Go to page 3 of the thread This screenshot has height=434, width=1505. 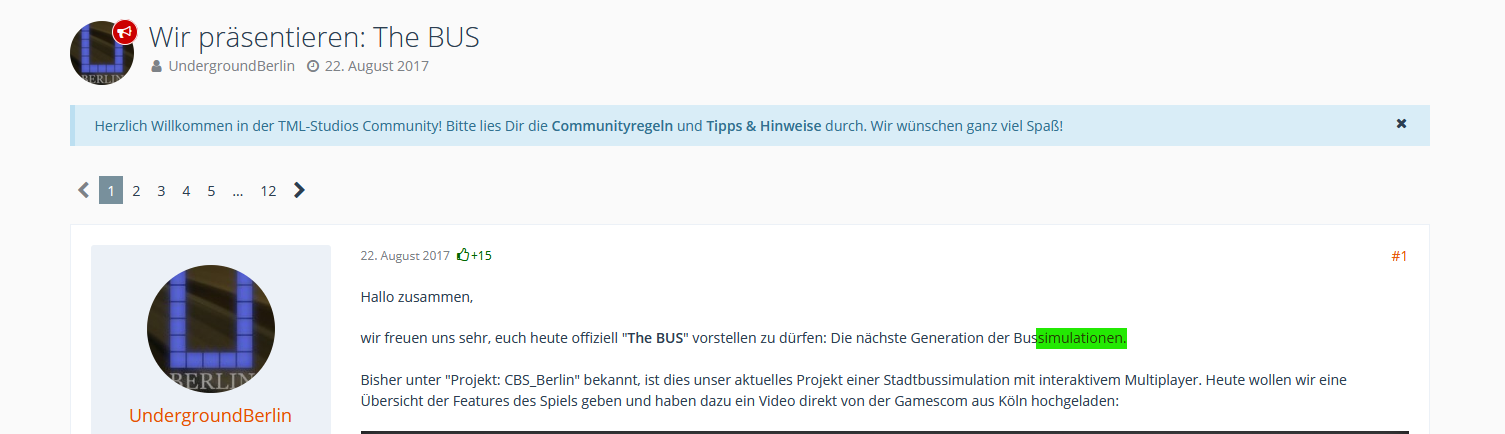[x=161, y=190]
